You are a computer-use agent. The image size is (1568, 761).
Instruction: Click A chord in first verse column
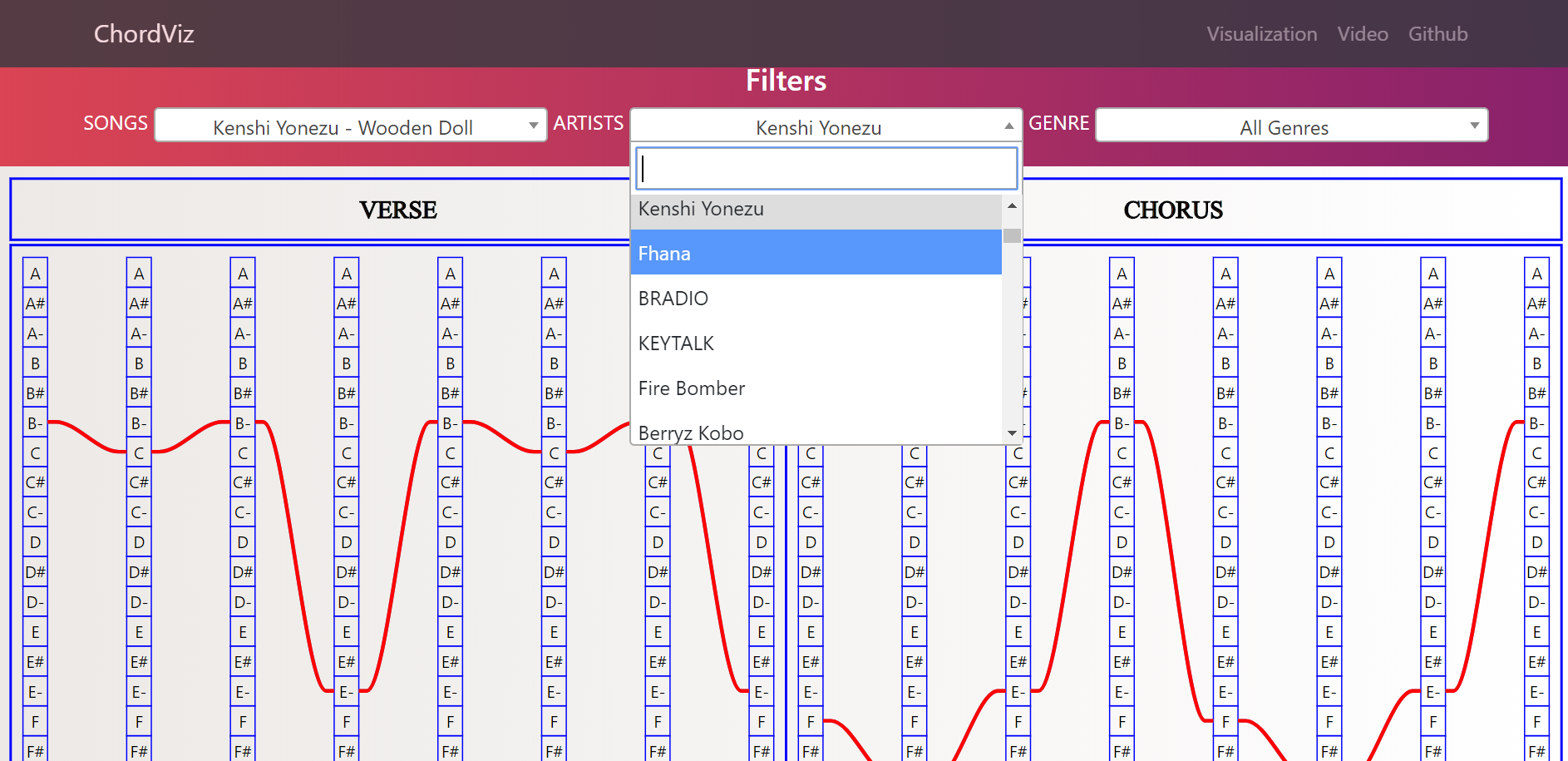tap(35, 273)
